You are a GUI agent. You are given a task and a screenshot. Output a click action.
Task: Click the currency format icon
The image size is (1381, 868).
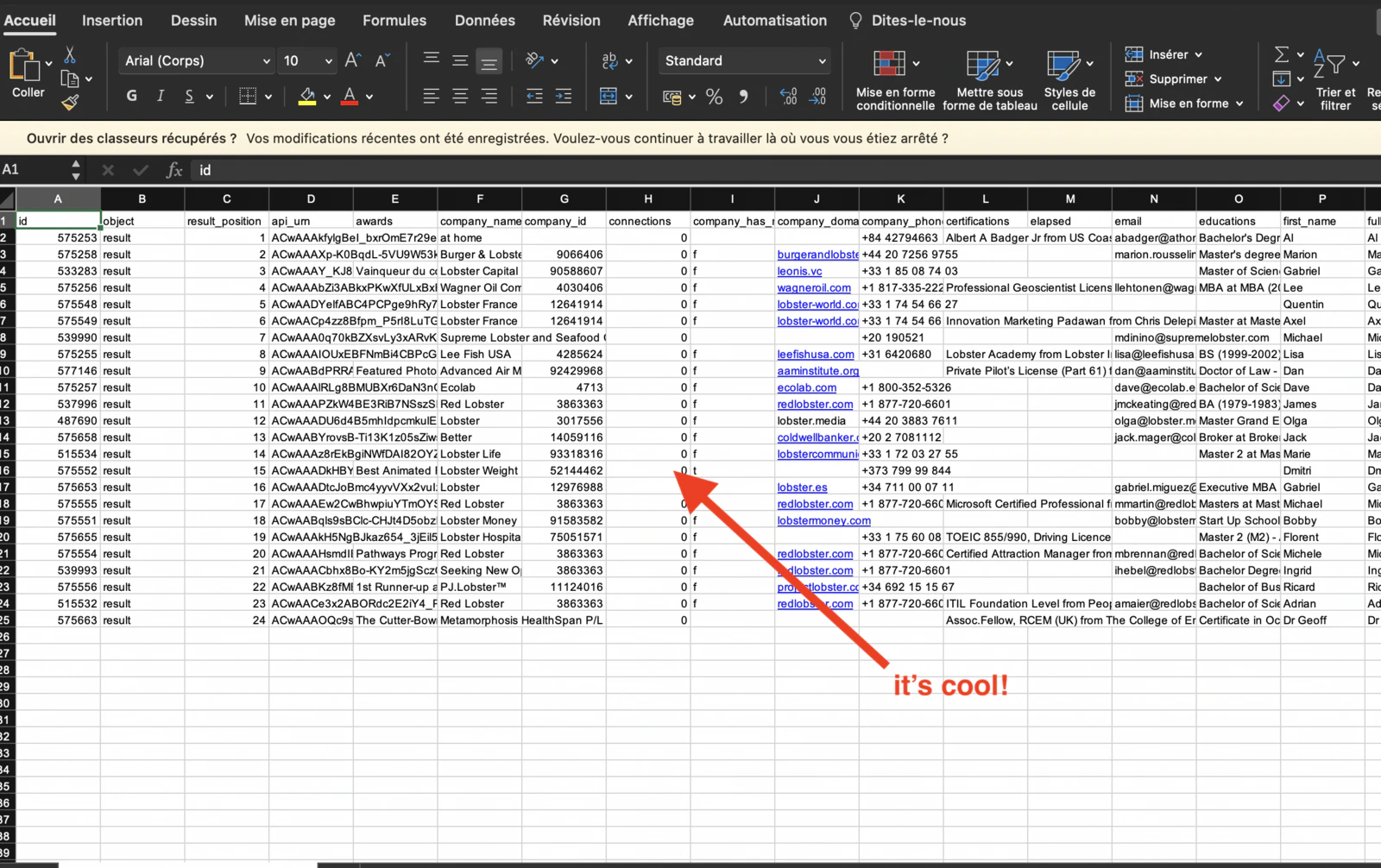[x=672, y=97]
